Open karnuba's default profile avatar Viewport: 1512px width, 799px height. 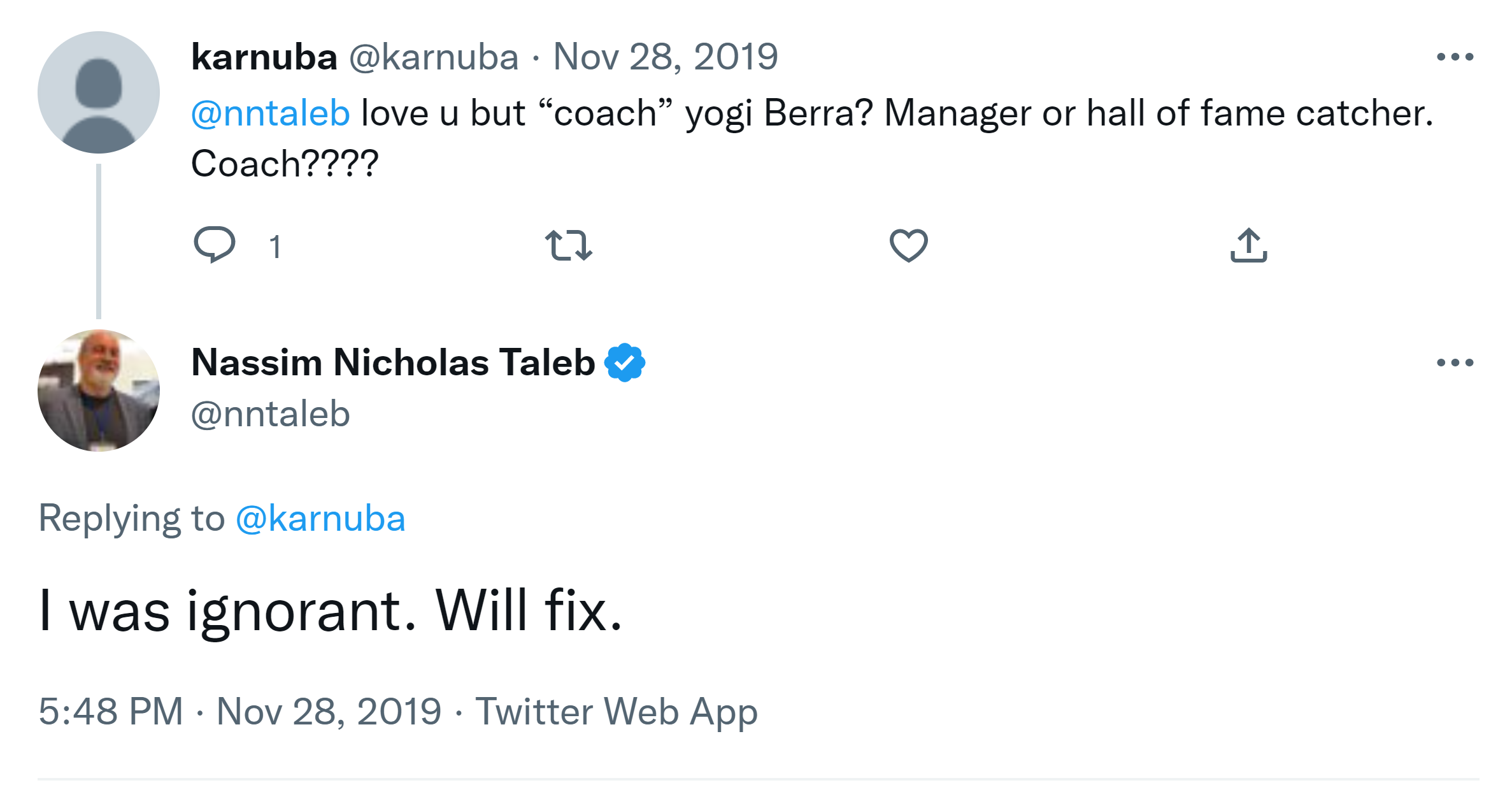pyautogui.click(x=99, y=92)
